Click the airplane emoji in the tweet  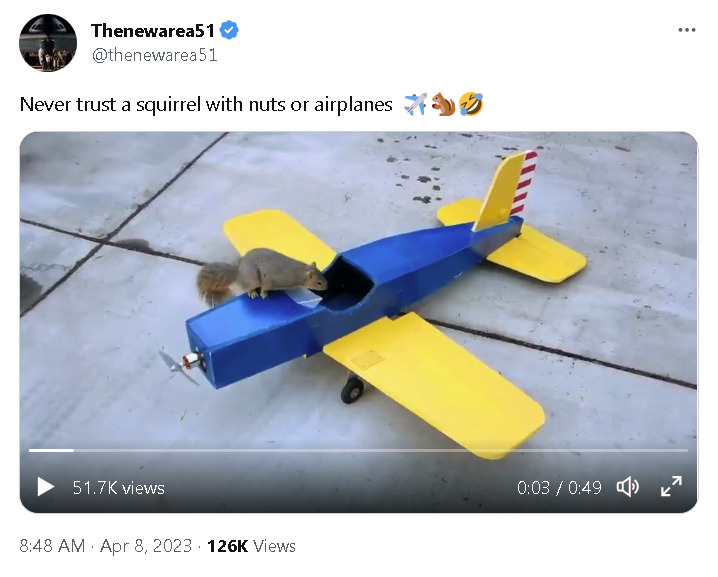pyautogui.click(x=415, y=104)
